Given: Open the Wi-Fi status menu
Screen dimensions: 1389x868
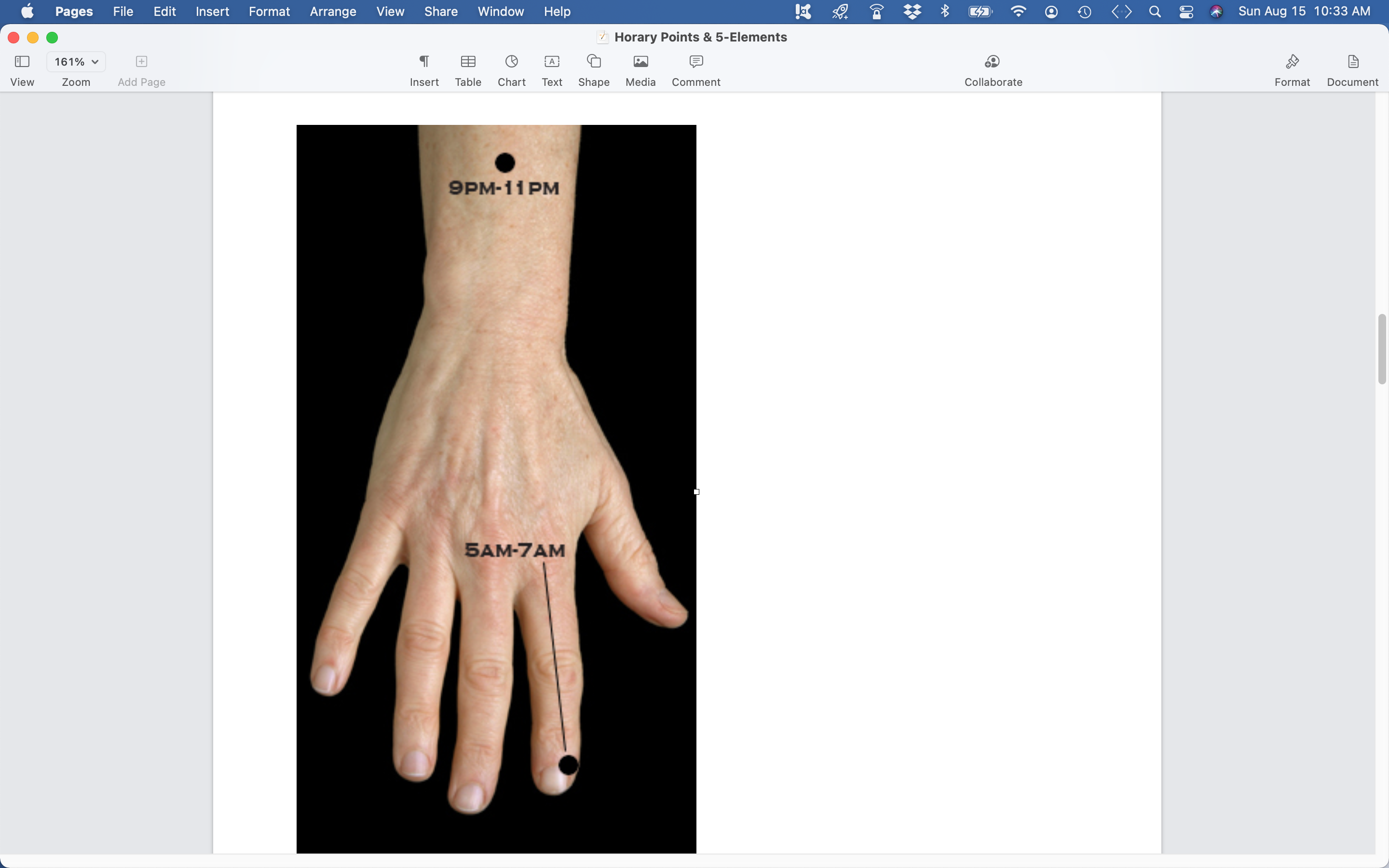Looking at the screenshot, I should [x=1018, y=12].
